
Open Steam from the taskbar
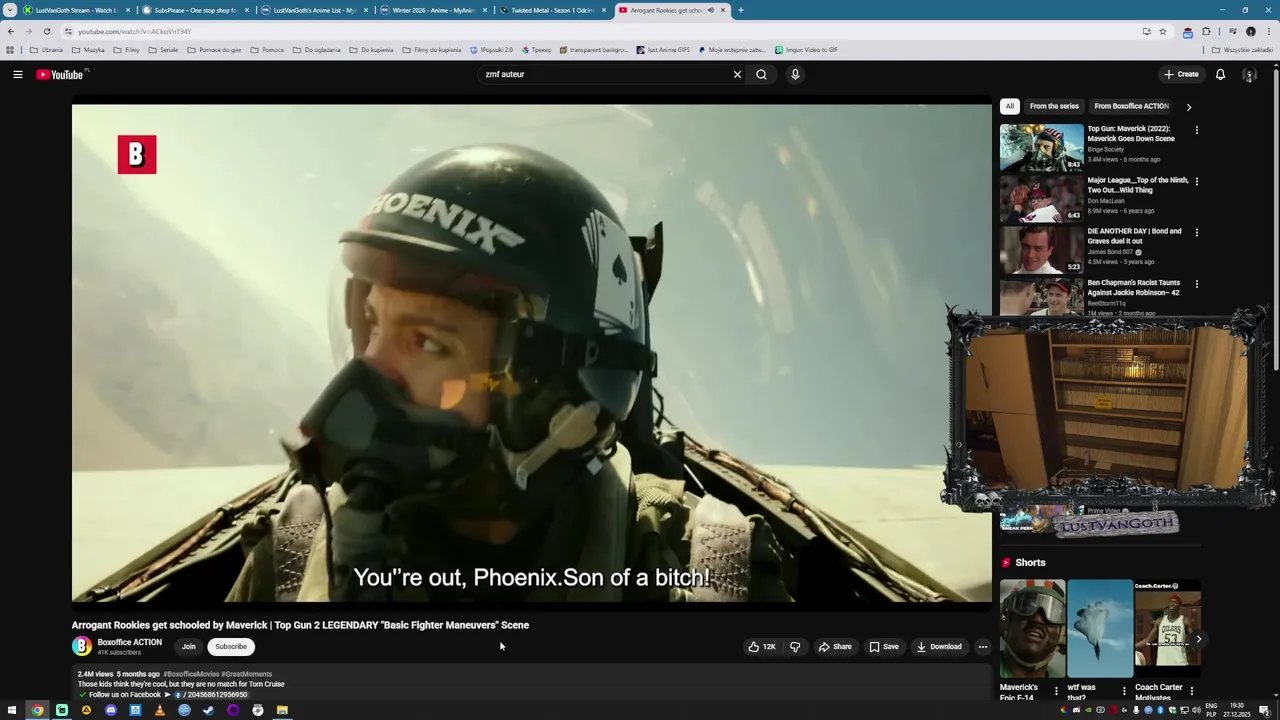point(209,710)
